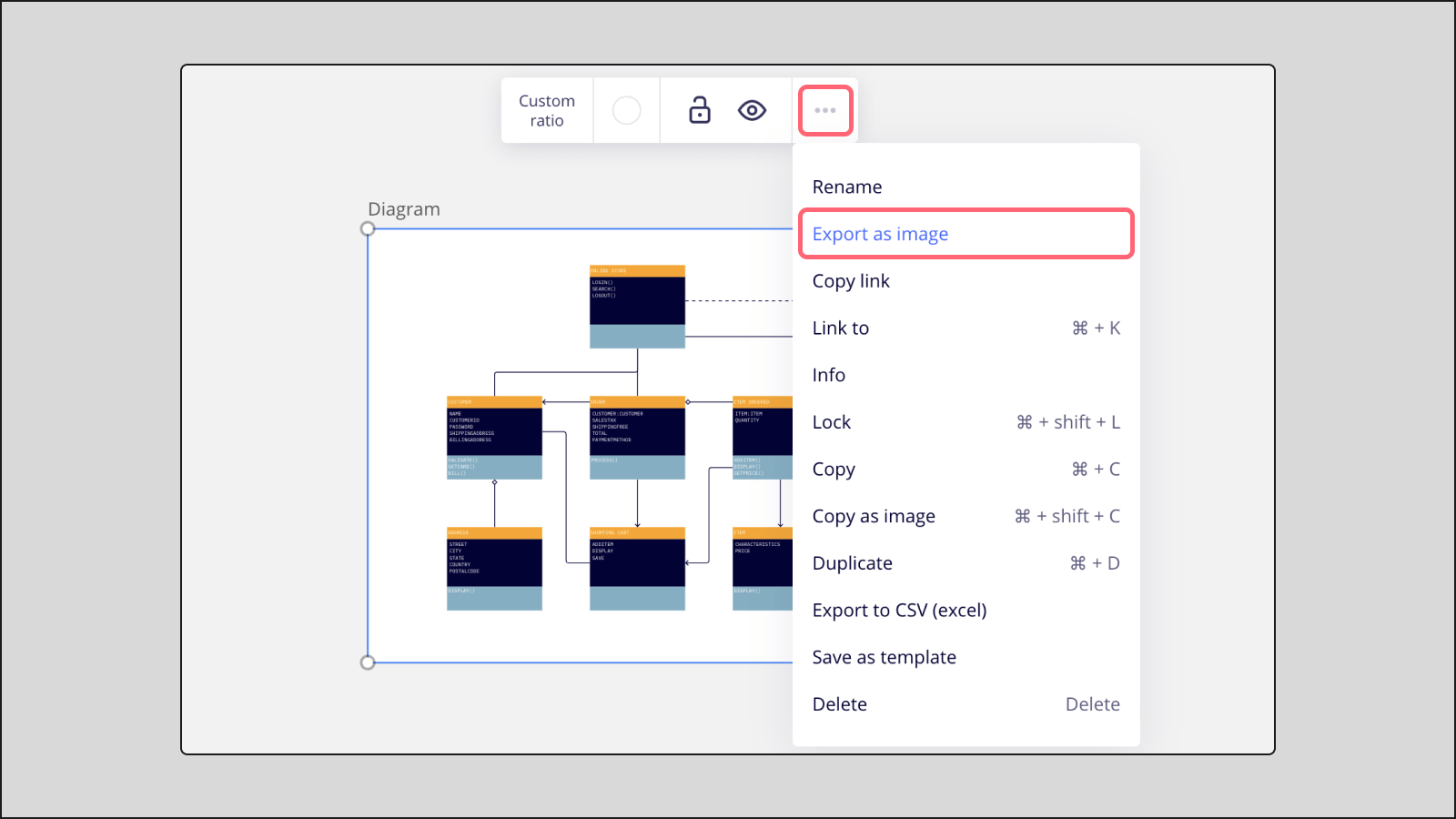Open the three-dot more options menu
Viewport: 1456px width, 819px height.
pos(824,110)
